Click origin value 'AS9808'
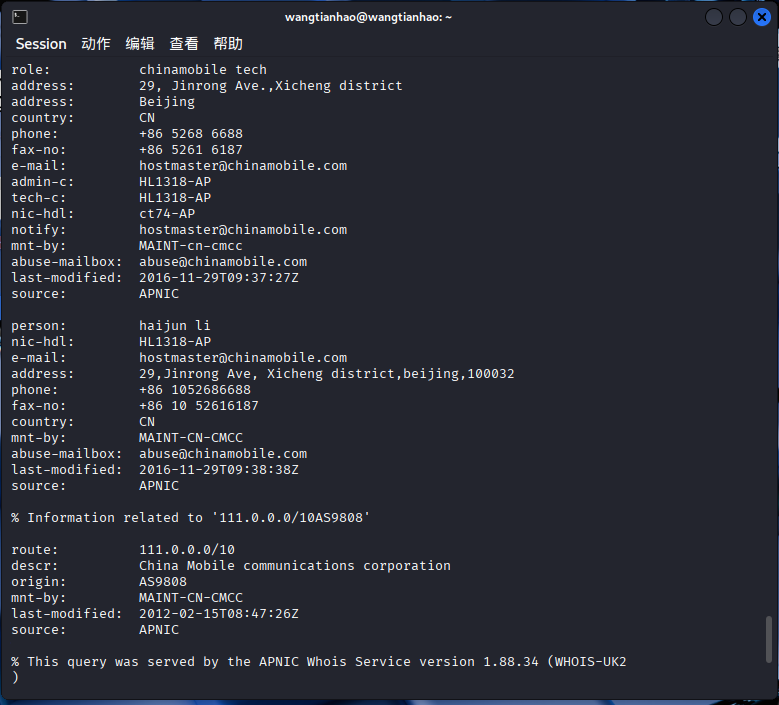 point(163,581)
